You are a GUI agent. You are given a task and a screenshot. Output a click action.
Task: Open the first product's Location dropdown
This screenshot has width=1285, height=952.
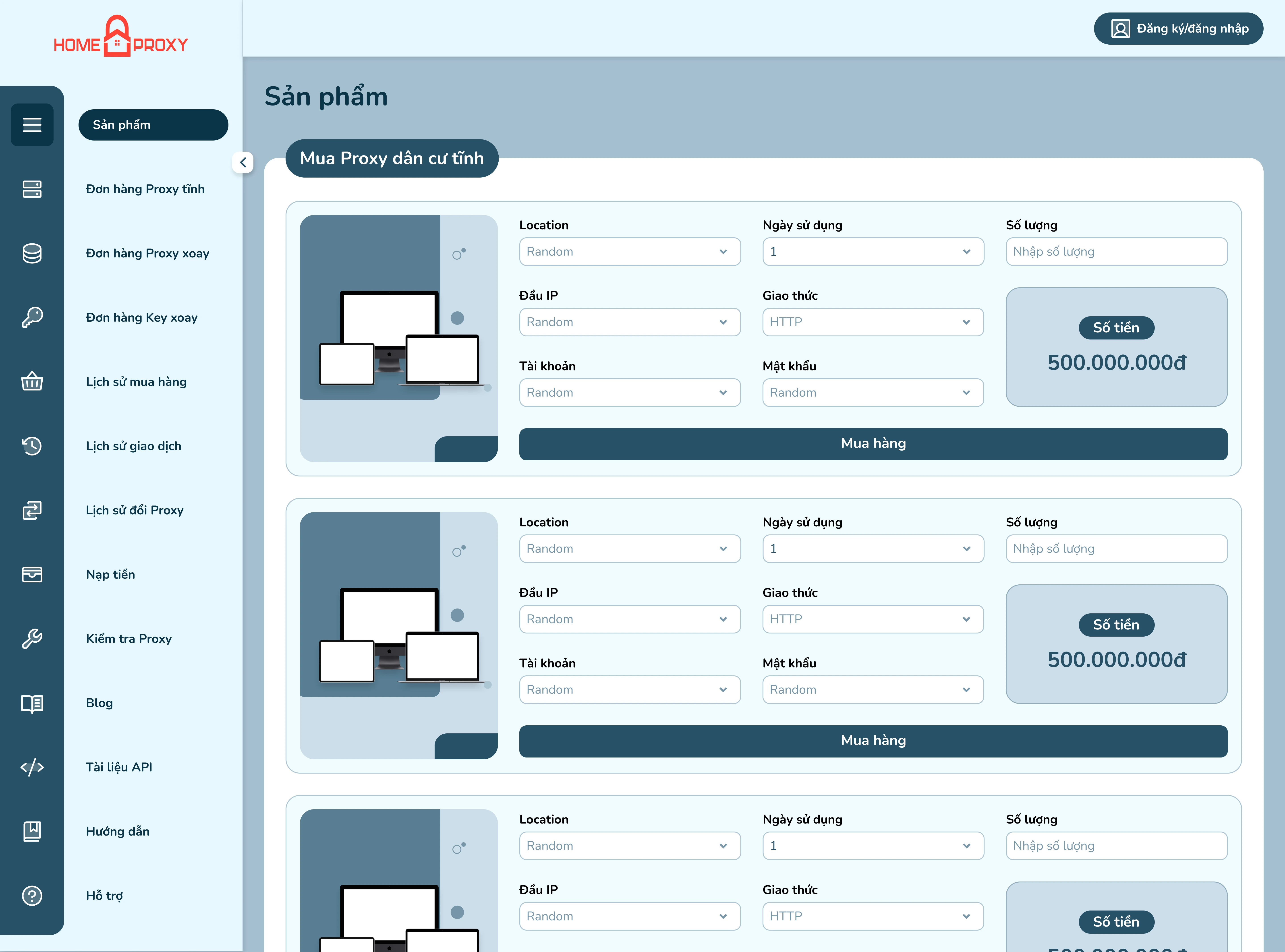629,252
